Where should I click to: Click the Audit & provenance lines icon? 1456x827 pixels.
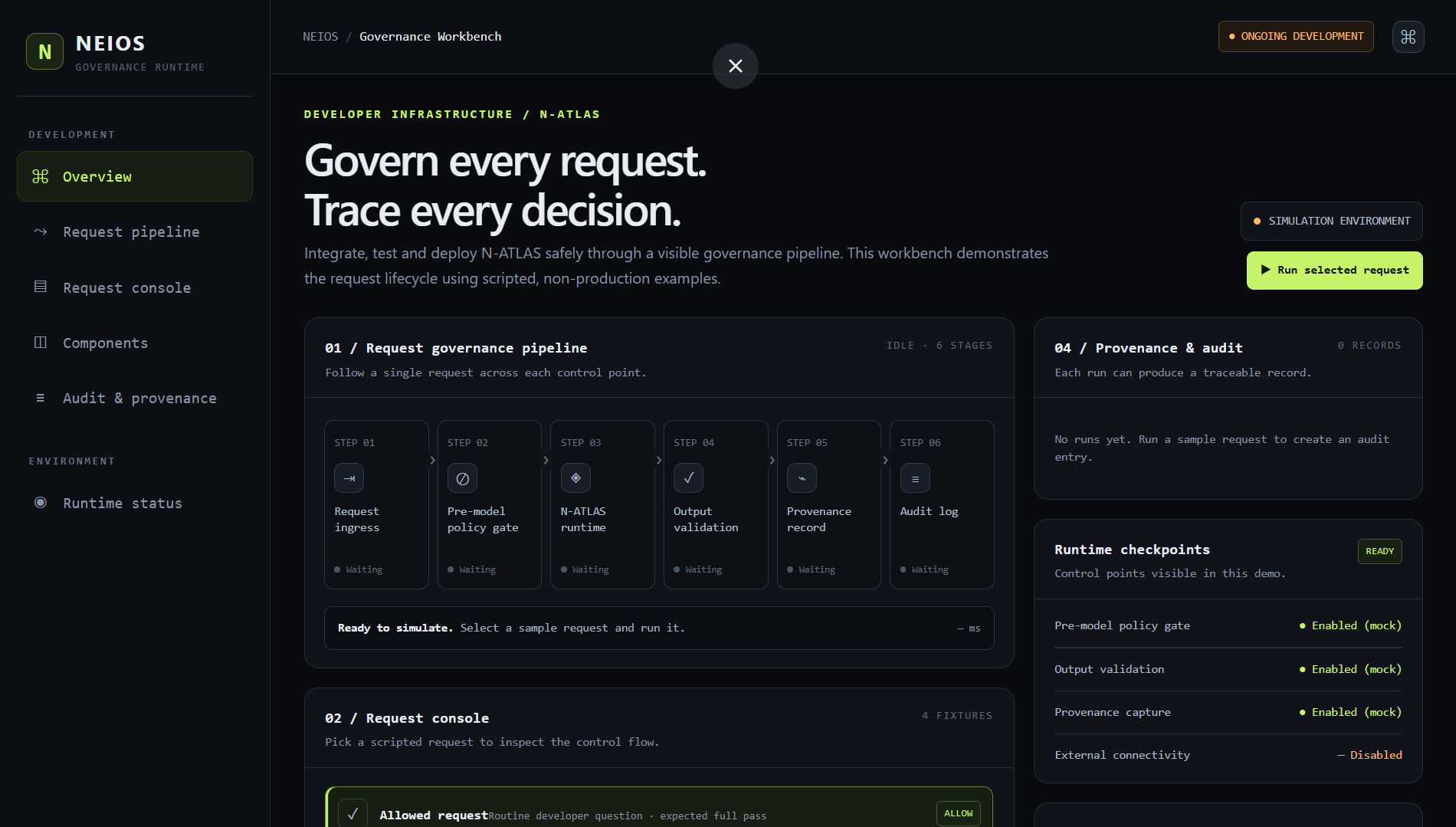[41, 398]
